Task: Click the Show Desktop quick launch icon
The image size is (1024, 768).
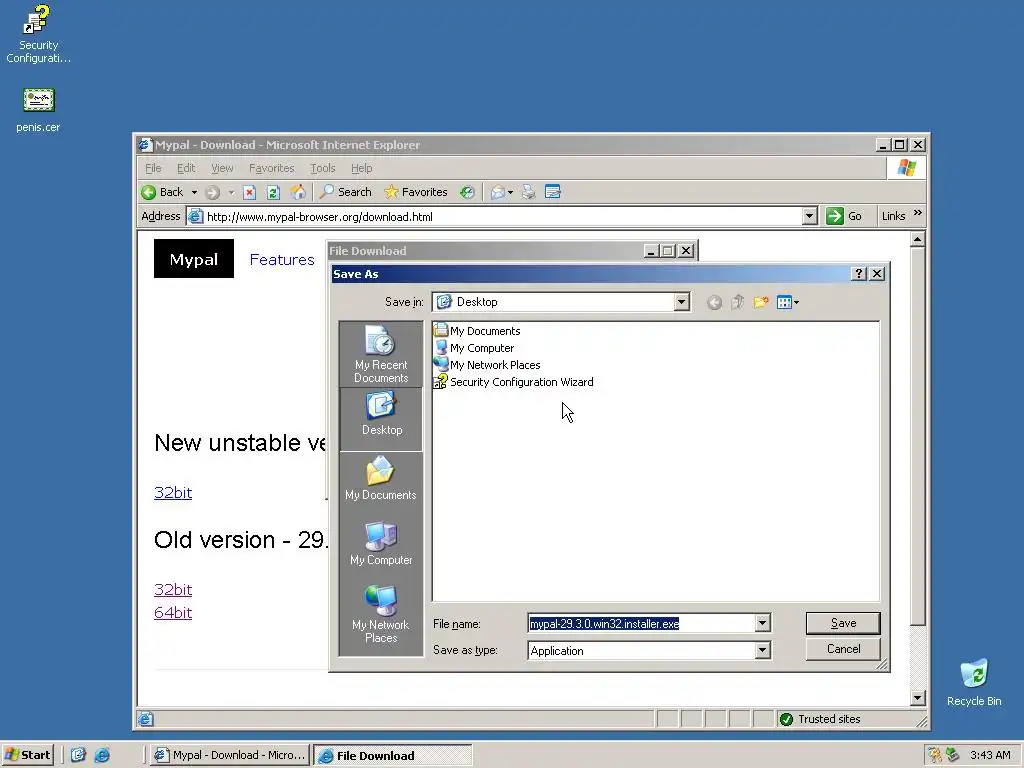Action: tap(78, 755)
